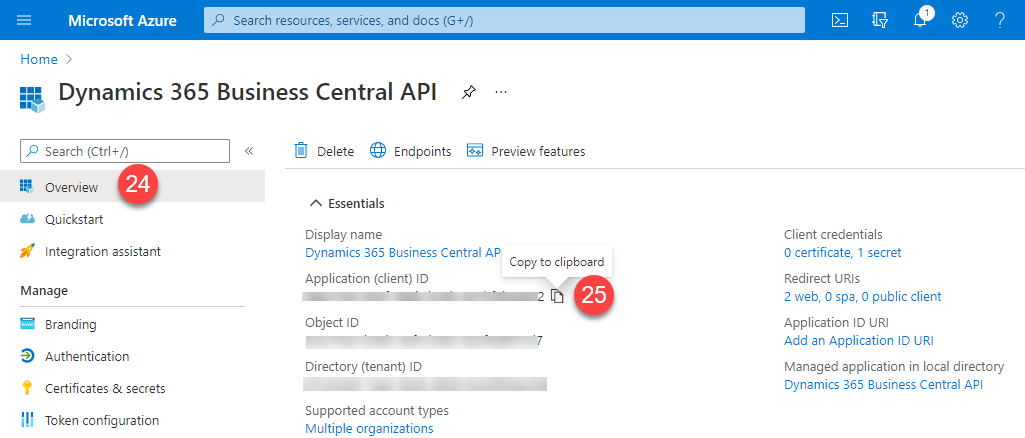Select the Application (client) ID label
1025x438 pixels.
[365, 278]
